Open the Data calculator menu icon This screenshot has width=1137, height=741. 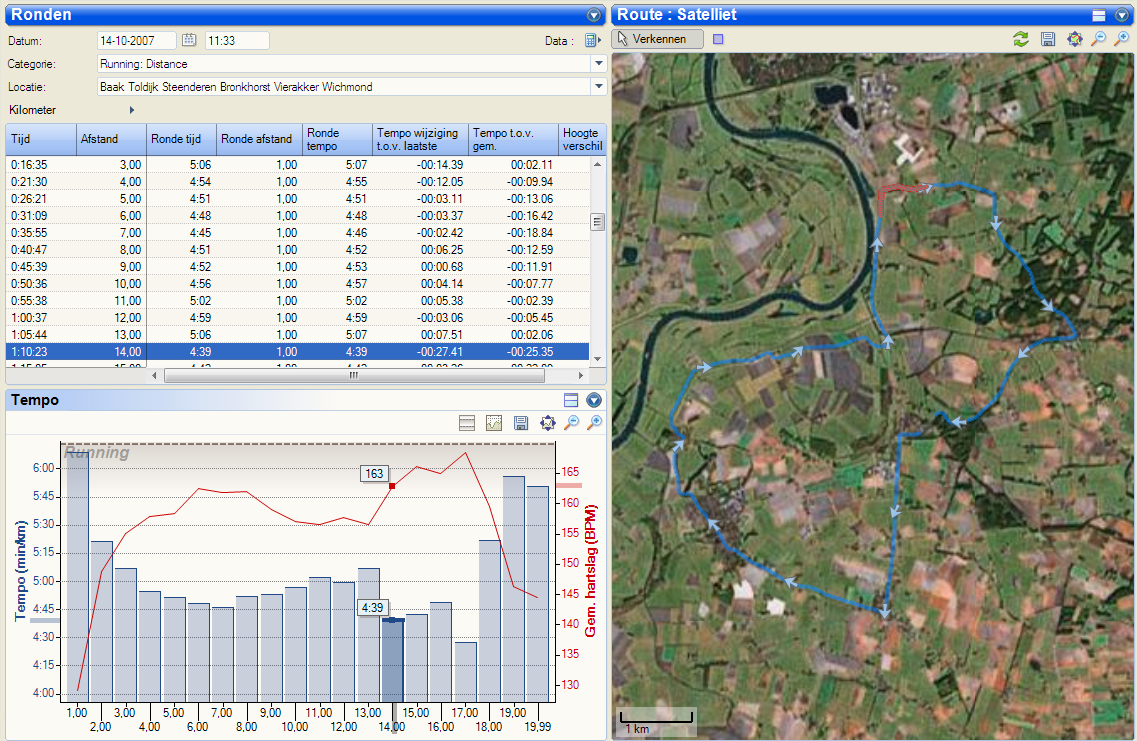[591, 41]
